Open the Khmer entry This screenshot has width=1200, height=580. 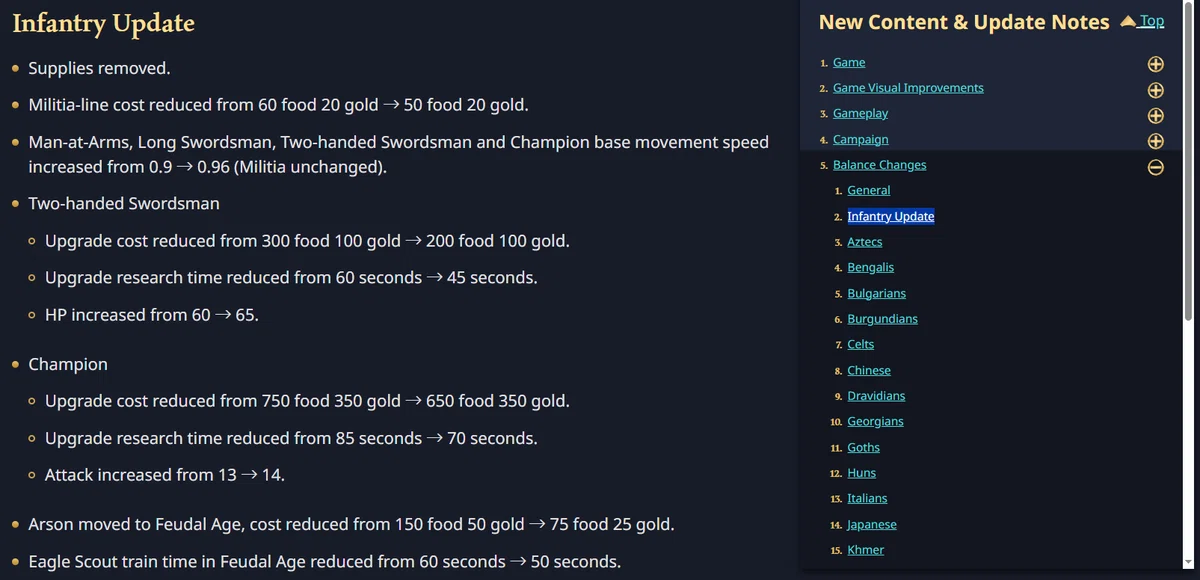865,550
